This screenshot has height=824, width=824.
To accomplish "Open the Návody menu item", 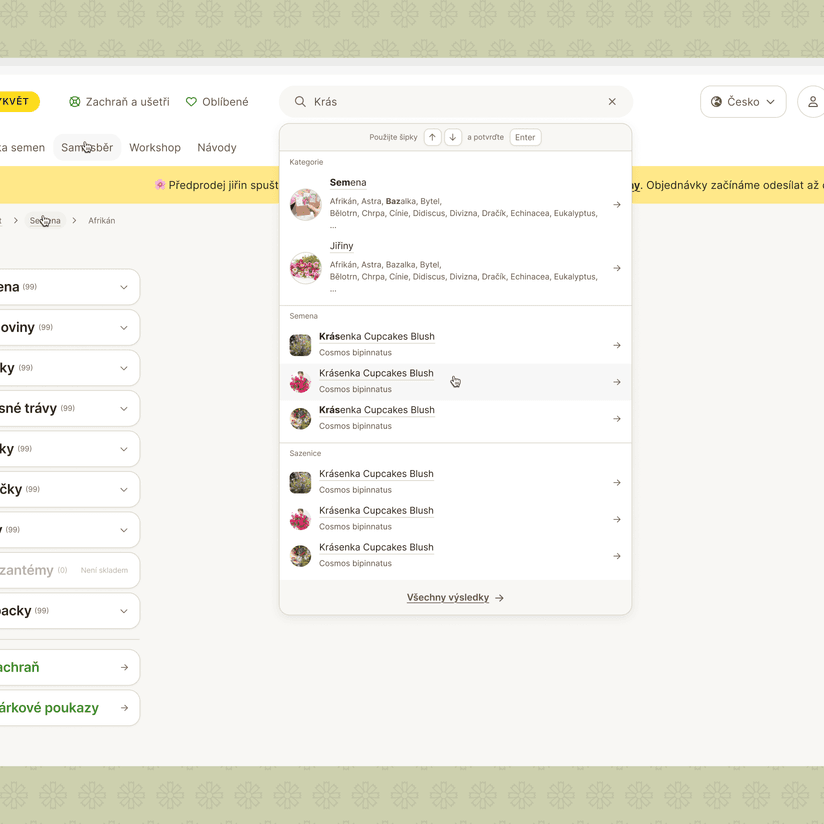I will [217, 148].
